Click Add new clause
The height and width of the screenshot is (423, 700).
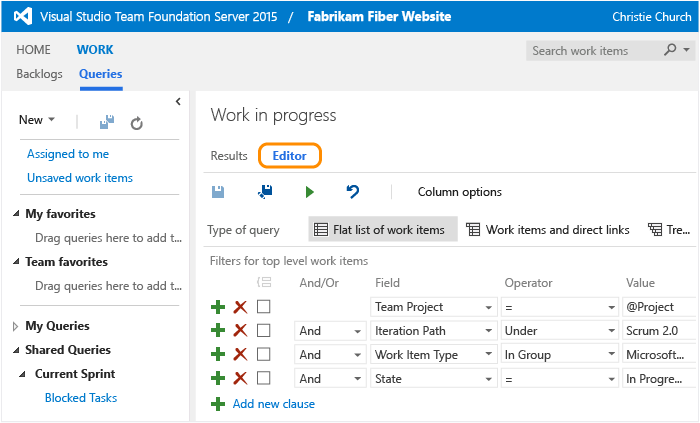coord(274,404)
